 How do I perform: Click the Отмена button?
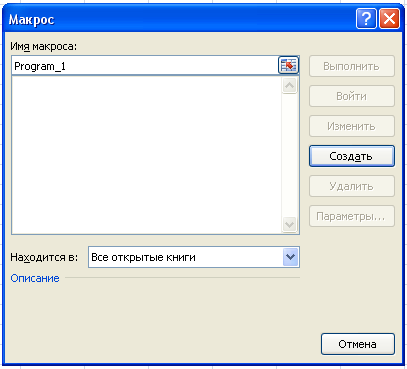(358, 344)
